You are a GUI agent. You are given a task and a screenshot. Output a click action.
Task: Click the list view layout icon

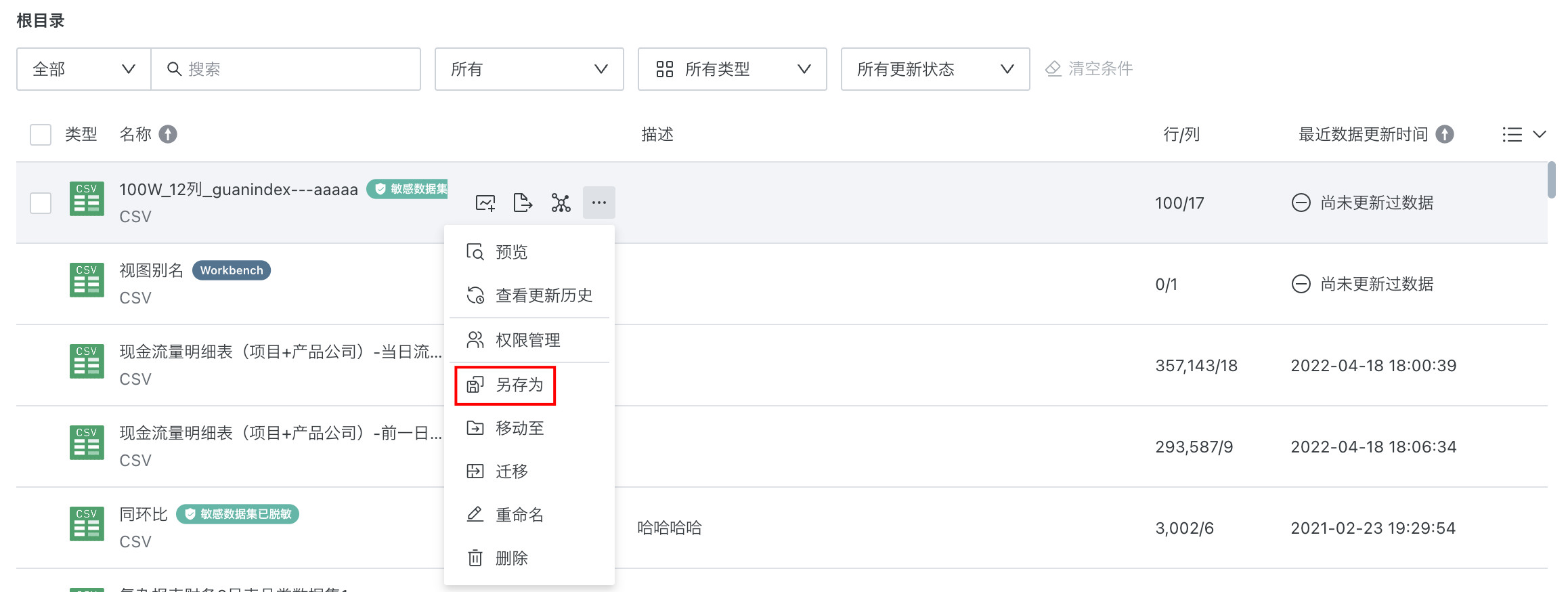click(1512, 134)
